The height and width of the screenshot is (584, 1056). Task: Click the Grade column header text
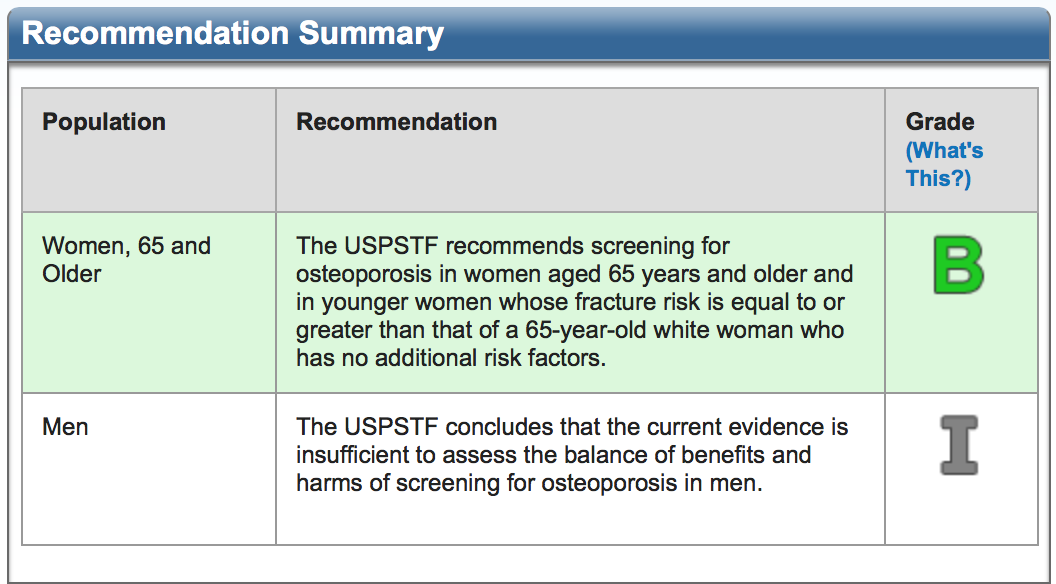[939, 122]
